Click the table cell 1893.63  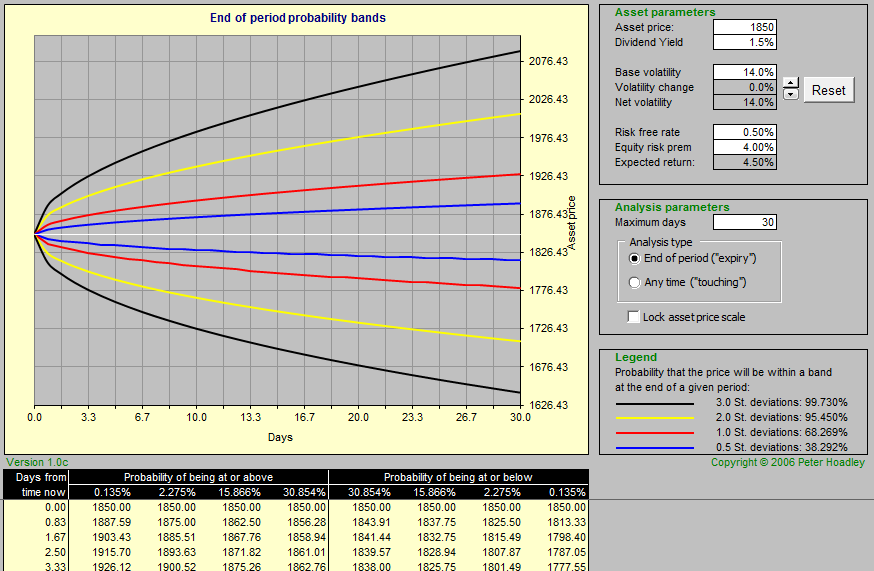[x=177, y=553]
